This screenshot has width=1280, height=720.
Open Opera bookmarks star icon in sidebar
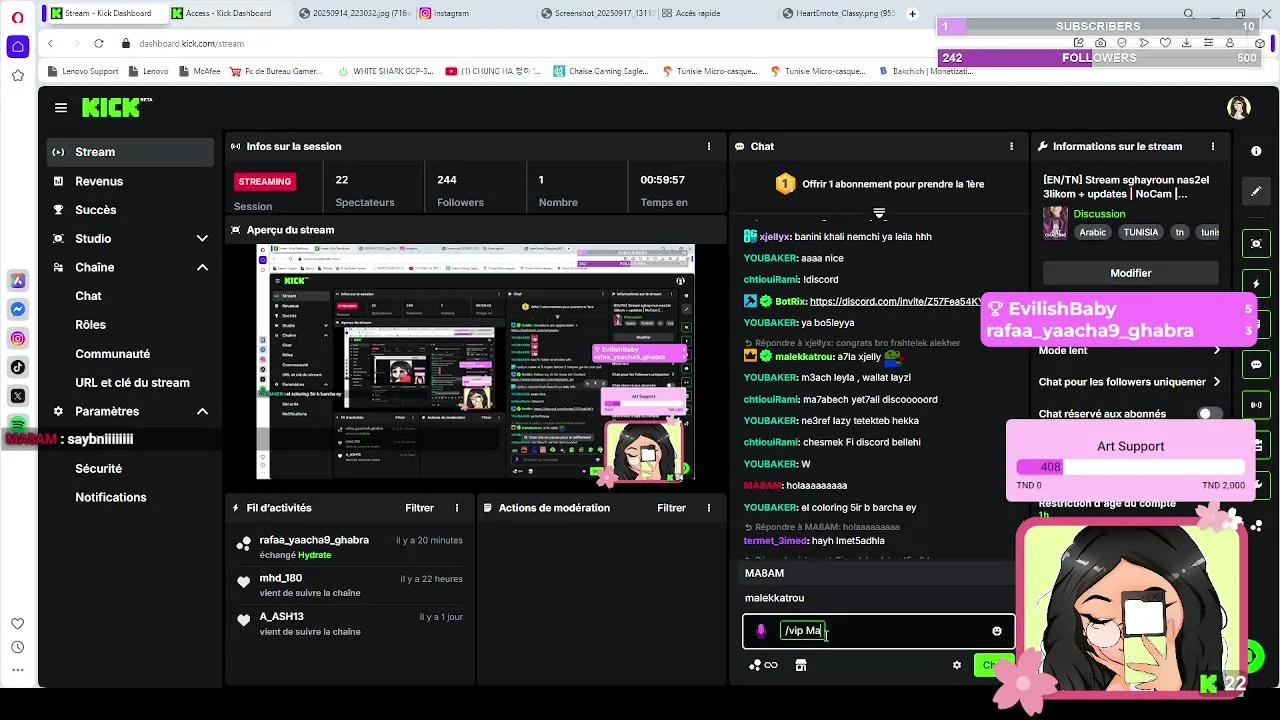click(18, 75)
